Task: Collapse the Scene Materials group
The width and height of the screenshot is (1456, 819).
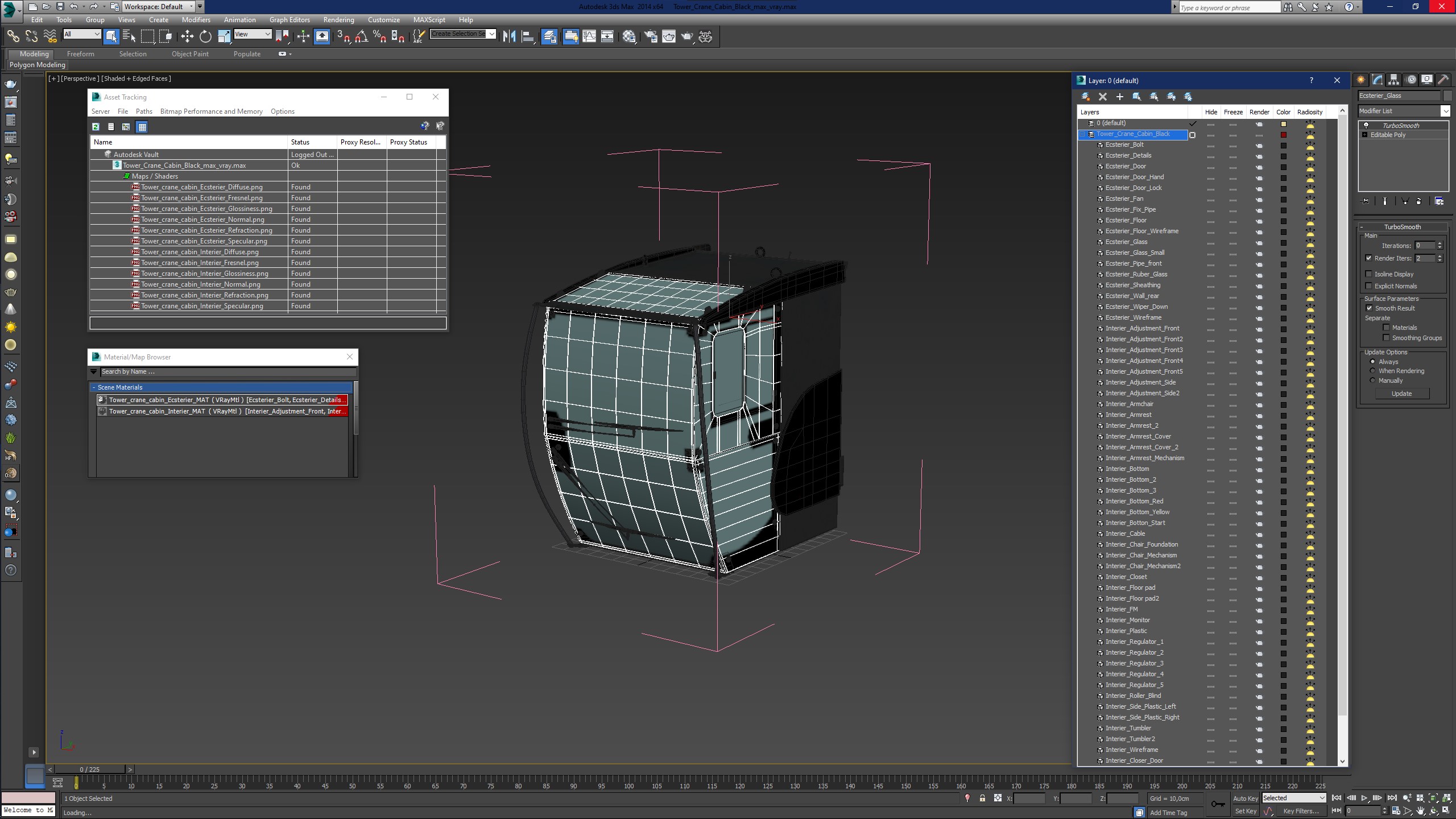Action: click(x=93, y=387)
